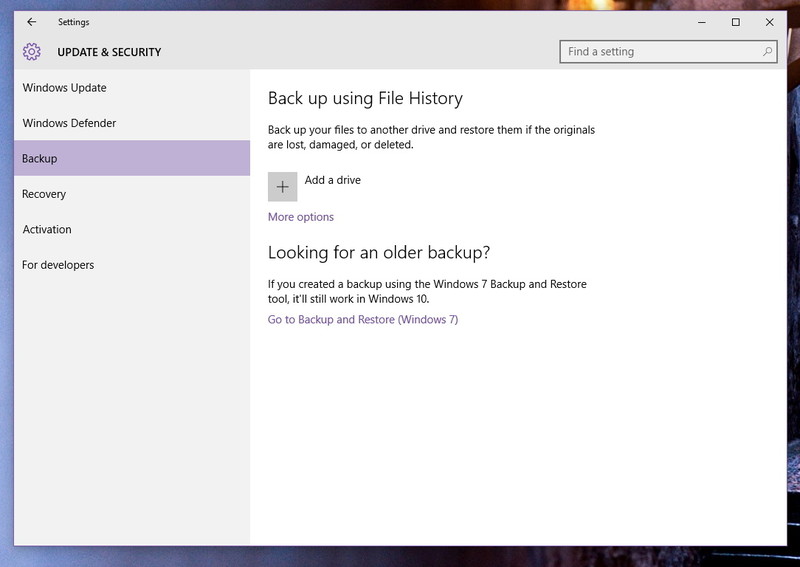The height and width of the screenshot is (567, 800).
Task: Click the Update & Security gear icon
Action: coord(32,52)
